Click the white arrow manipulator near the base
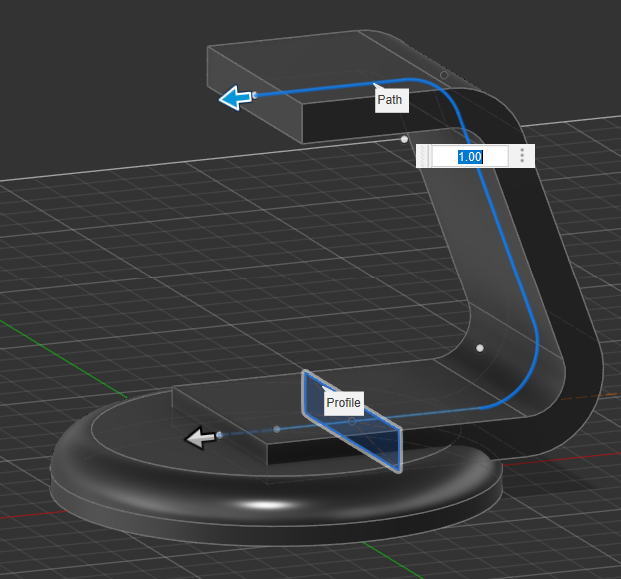The image size is (621, 579). tap(202, 437)
